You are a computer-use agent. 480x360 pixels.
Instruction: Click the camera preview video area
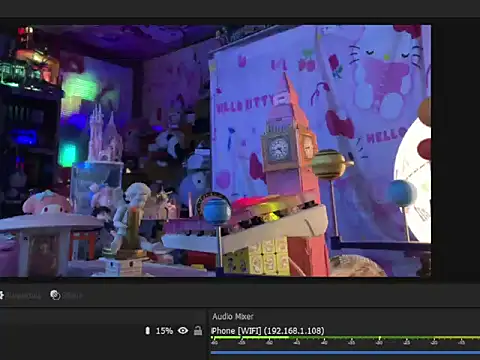215,151
